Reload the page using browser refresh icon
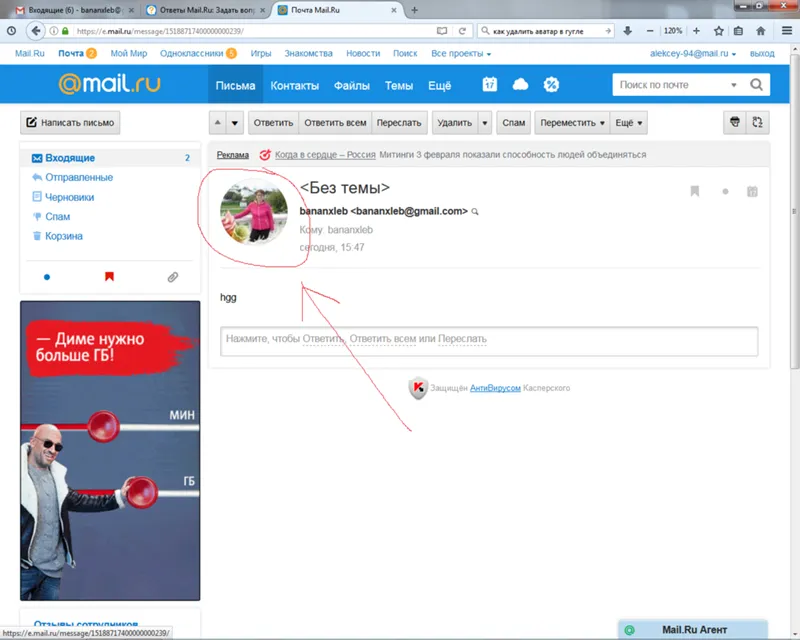This screenshot has height=640, width=800. (x=462, y=31)
